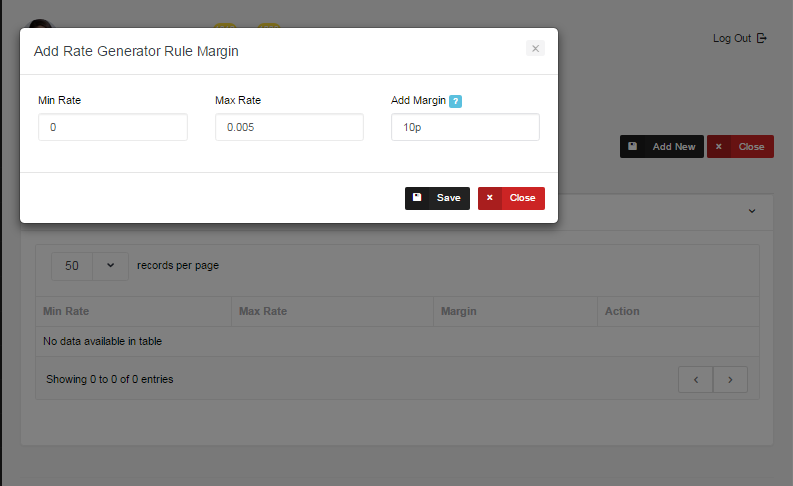Click the Add New button
Screen dimensions: 793x486
click(x=661, y=147)
